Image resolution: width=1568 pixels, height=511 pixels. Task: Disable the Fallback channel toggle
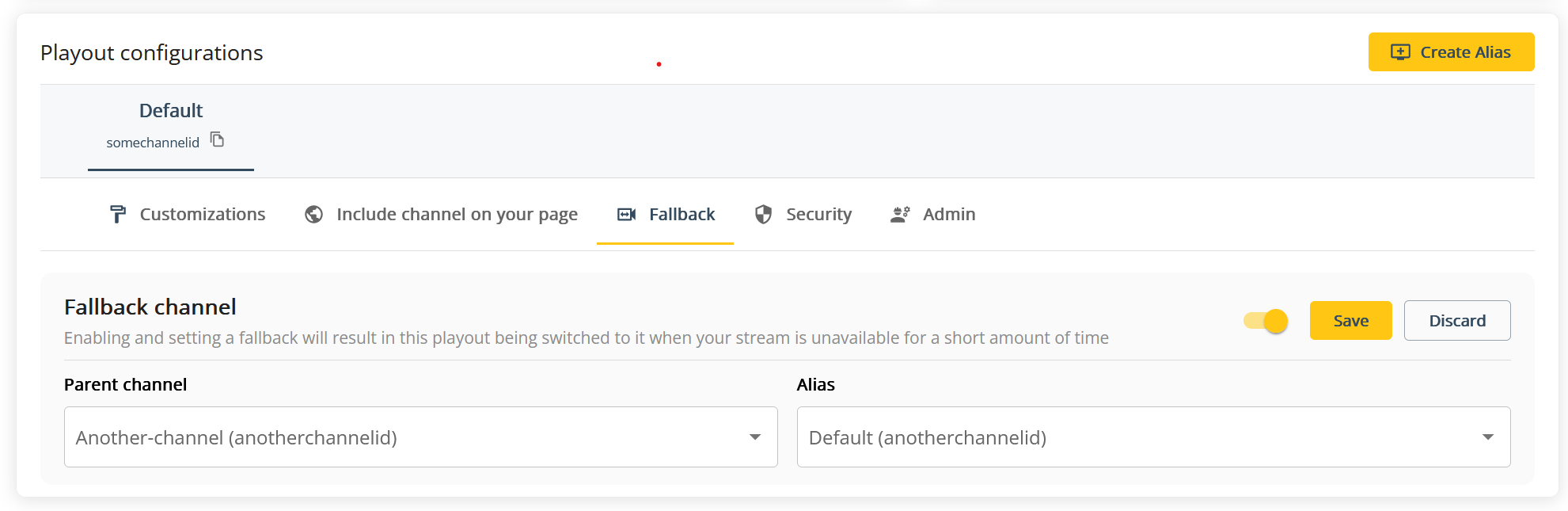[1266, 321]
